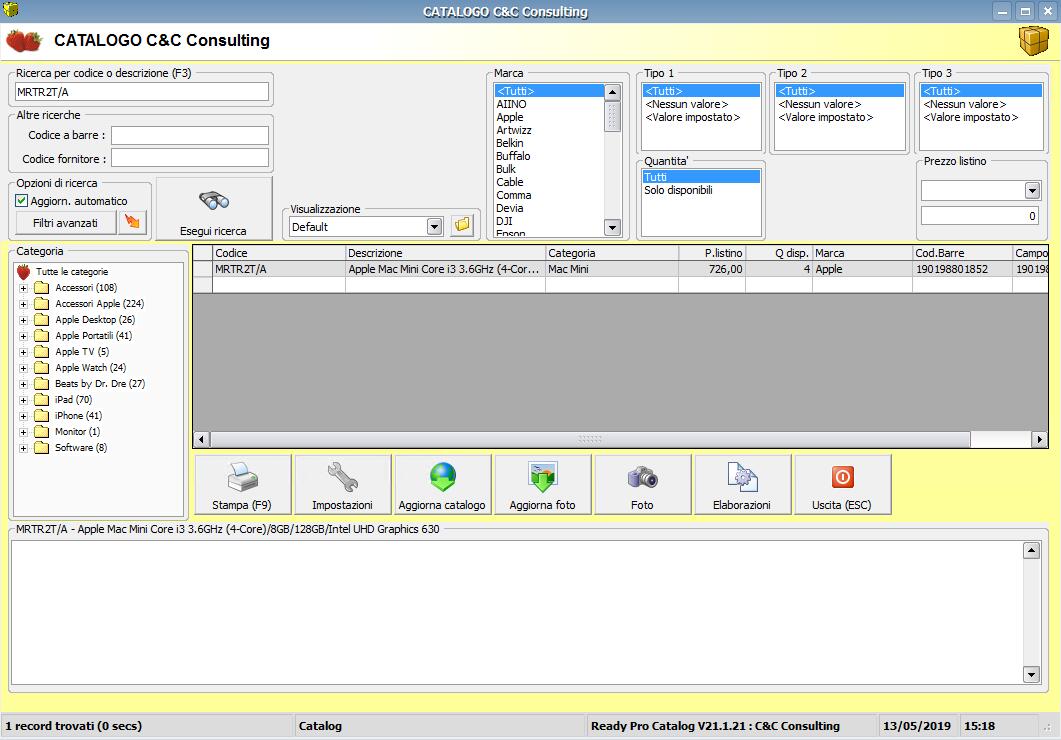Select Apple Watch (24) category
The height and width of the screenshot is (740, 1061).
click(91, 367)
